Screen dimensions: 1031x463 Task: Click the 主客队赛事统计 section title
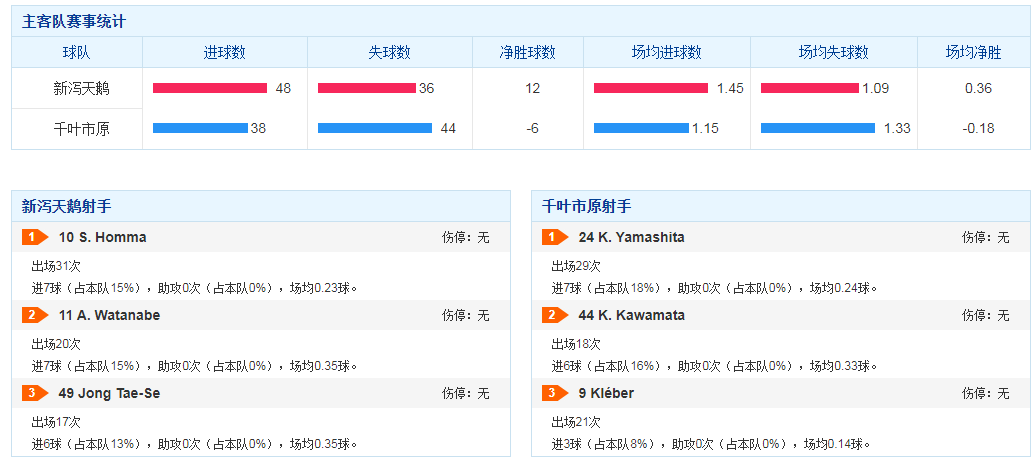(x=74, y=21)
